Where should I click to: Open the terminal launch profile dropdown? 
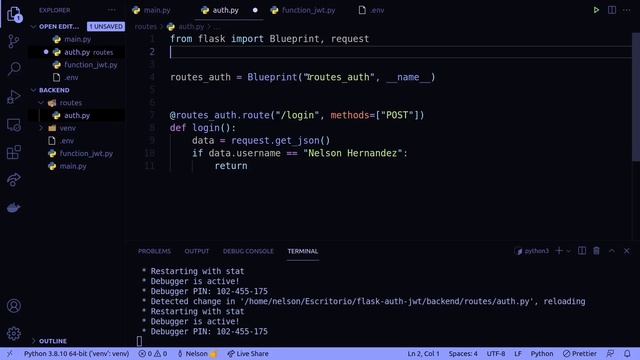point(568,251)
